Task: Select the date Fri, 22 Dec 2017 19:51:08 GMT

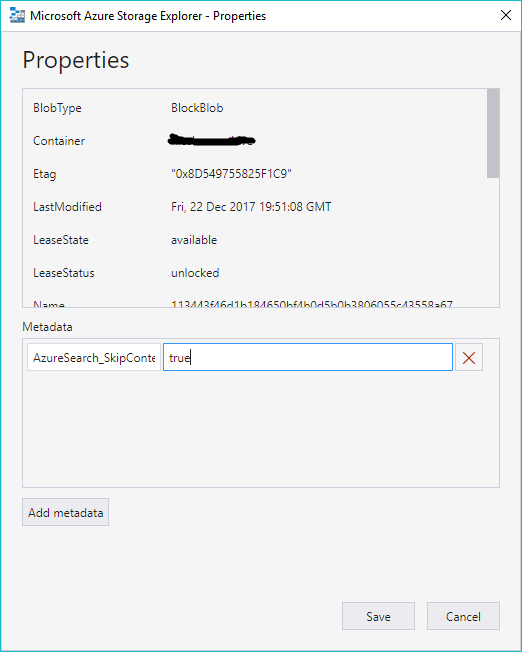Action: (251, 207)
